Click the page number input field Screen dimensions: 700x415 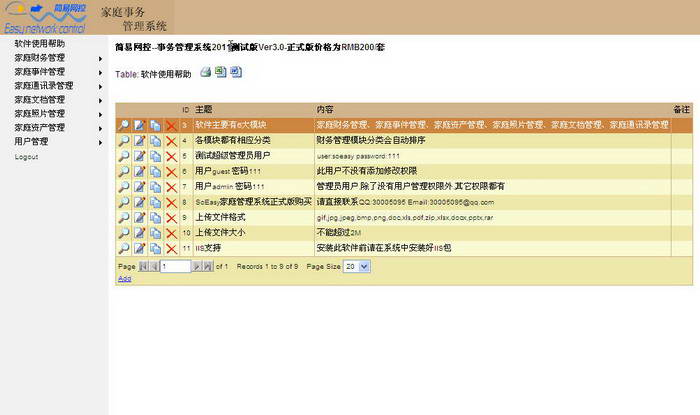[x=175, y=266]
